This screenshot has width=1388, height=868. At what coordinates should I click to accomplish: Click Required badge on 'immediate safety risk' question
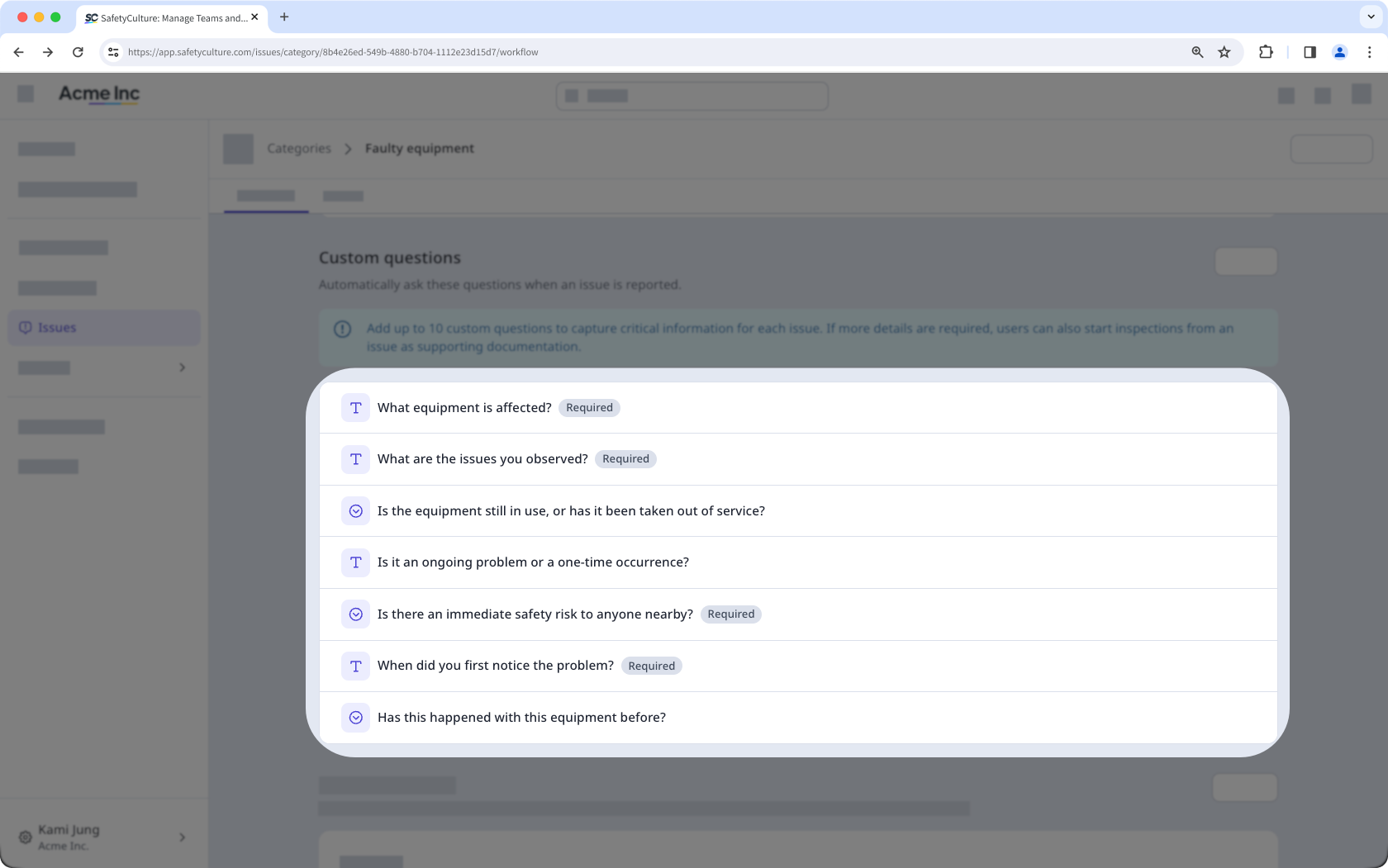pyautogui.click(x=730, y=614)
